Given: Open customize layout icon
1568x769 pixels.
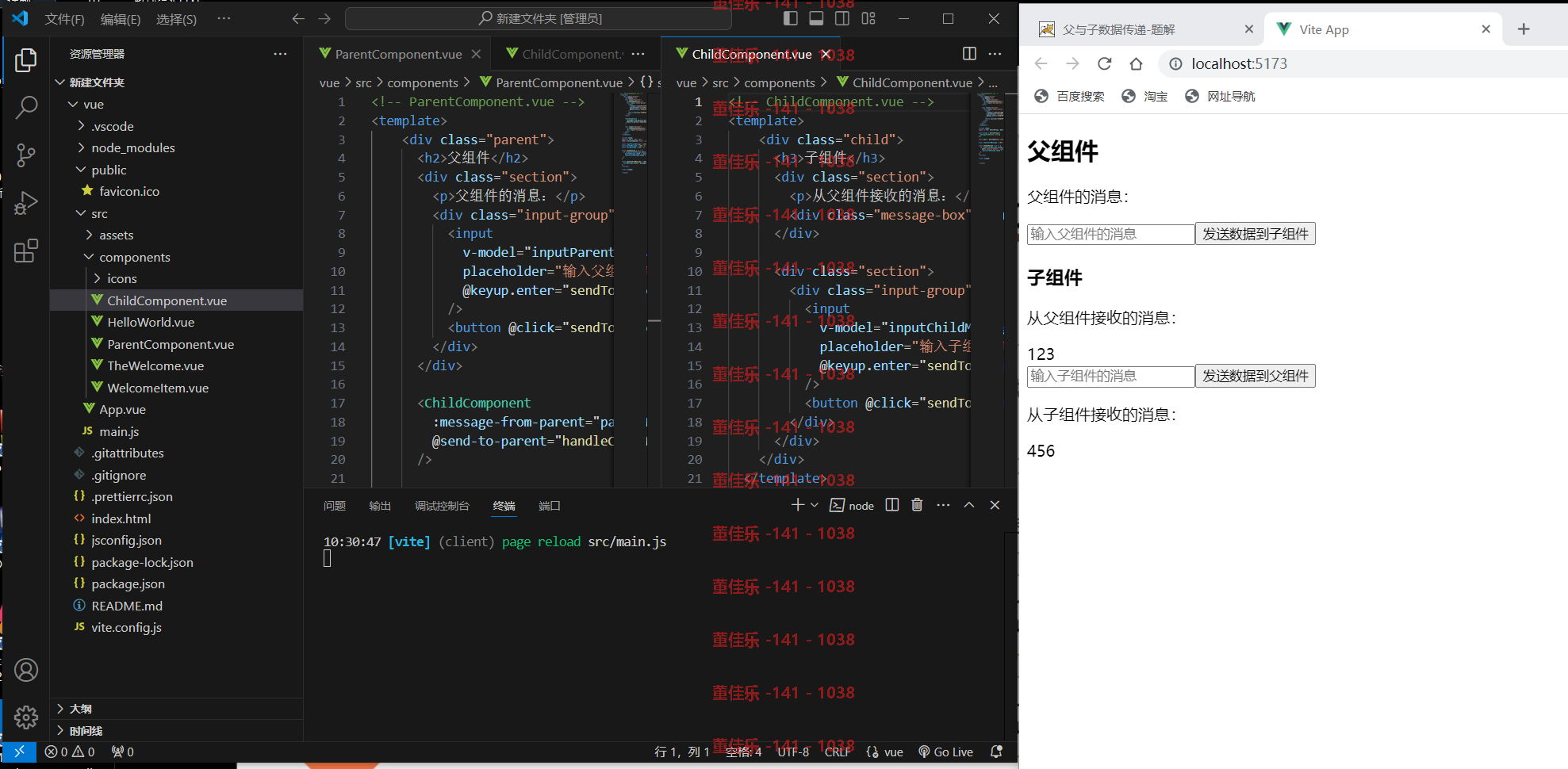Looking at the screenshot, I should (868, 19).
